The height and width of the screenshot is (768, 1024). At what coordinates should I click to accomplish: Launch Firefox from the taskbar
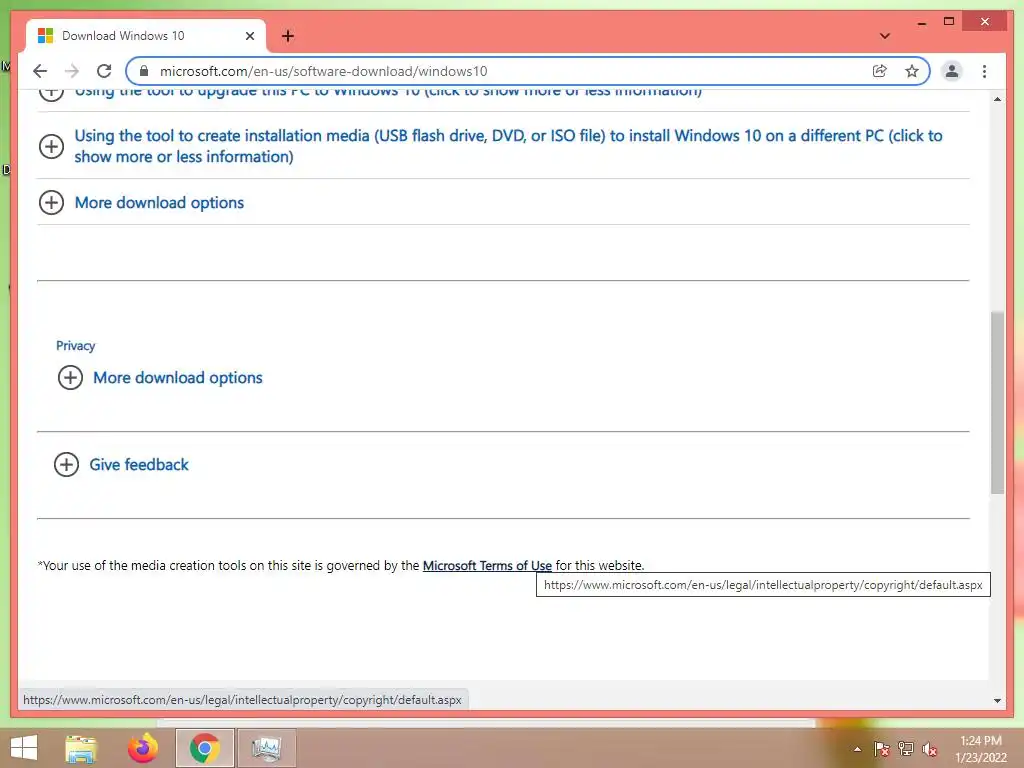click(143, 748)
